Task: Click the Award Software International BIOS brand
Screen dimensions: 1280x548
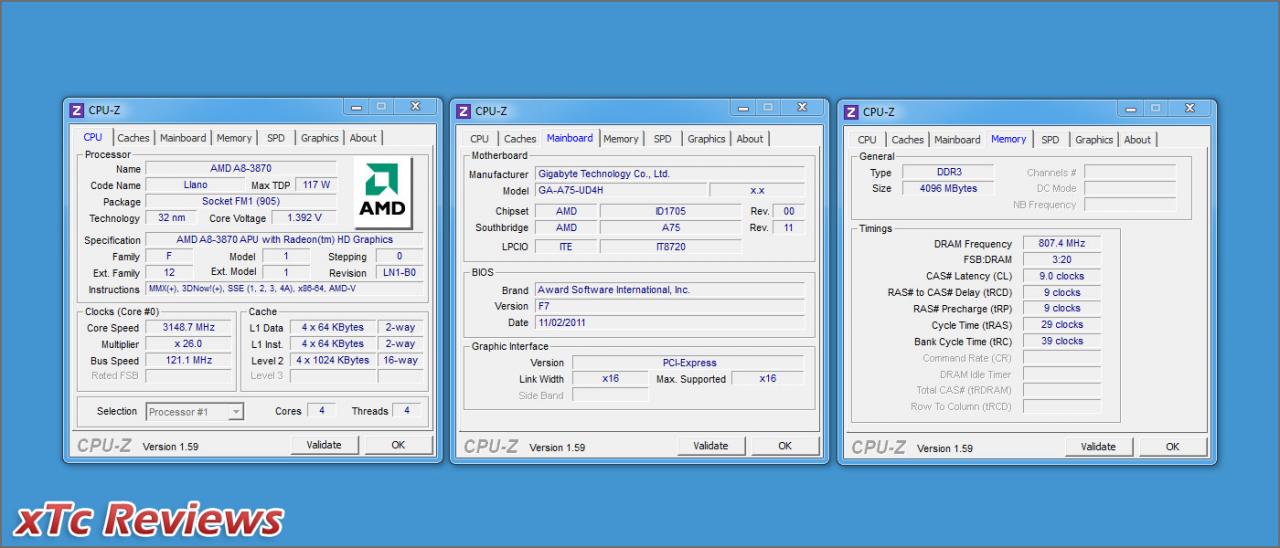Action: [669, 290]
